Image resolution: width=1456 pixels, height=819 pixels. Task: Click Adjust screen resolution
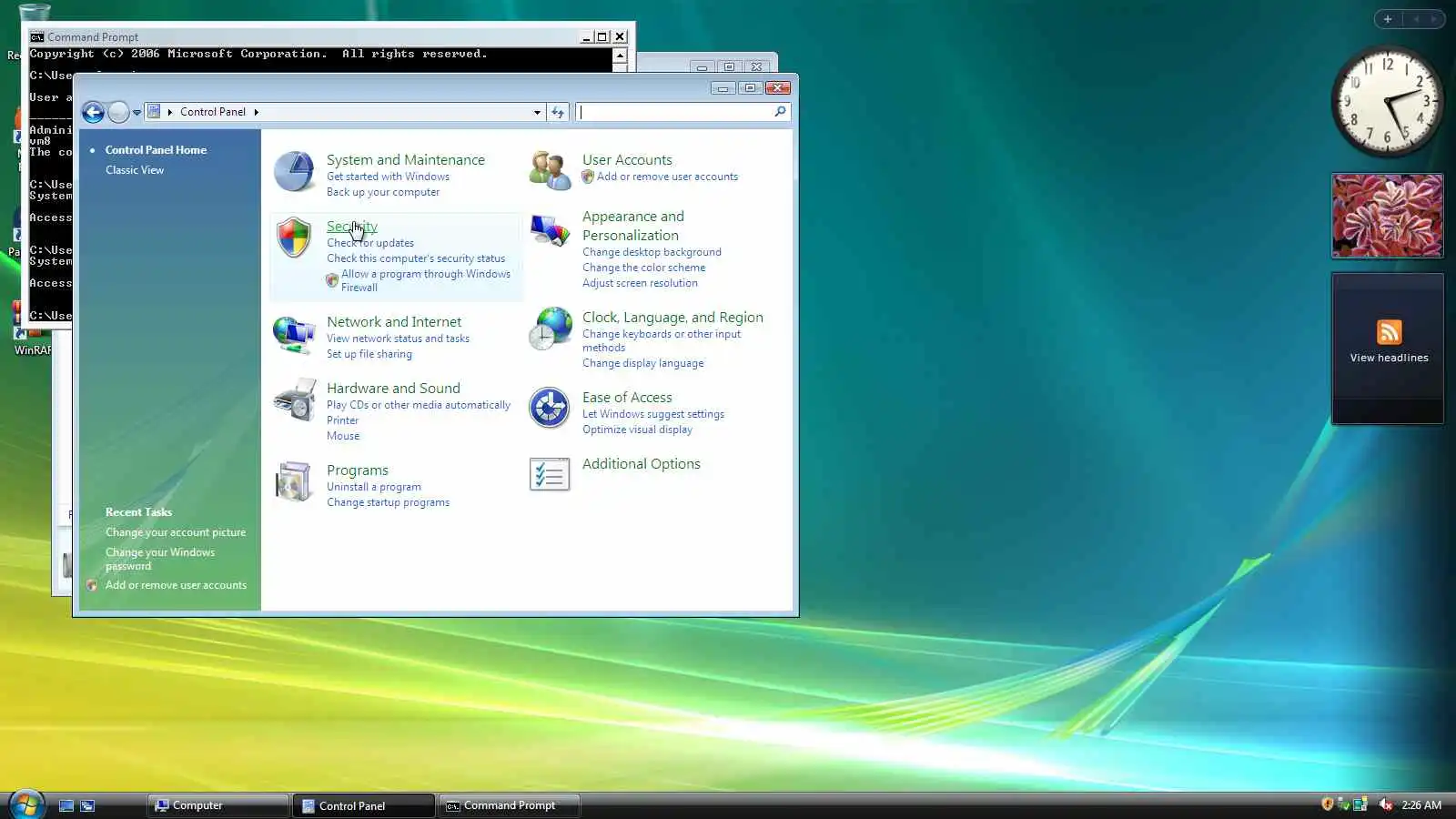pyautogui.click(x=641, y=283)
